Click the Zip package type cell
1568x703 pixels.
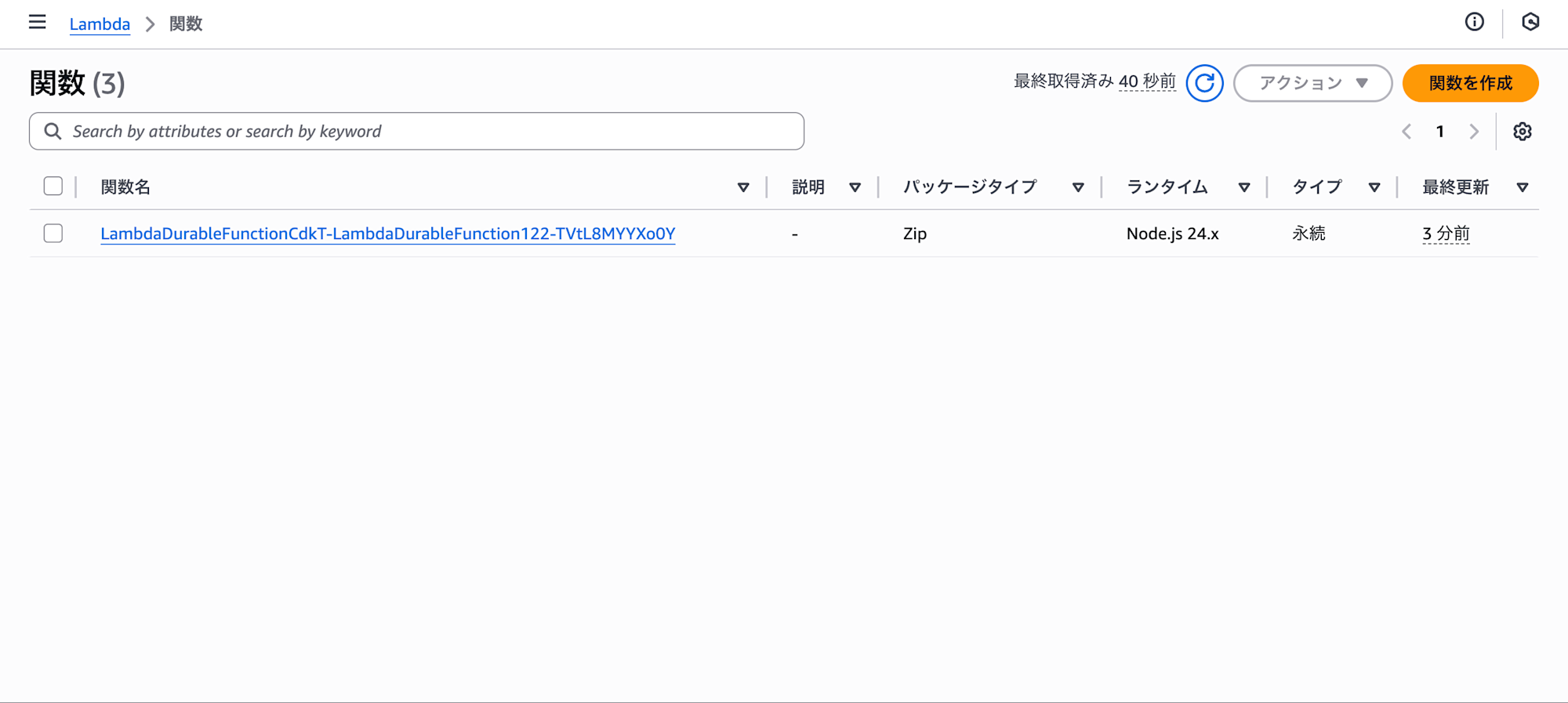(915, 234)
